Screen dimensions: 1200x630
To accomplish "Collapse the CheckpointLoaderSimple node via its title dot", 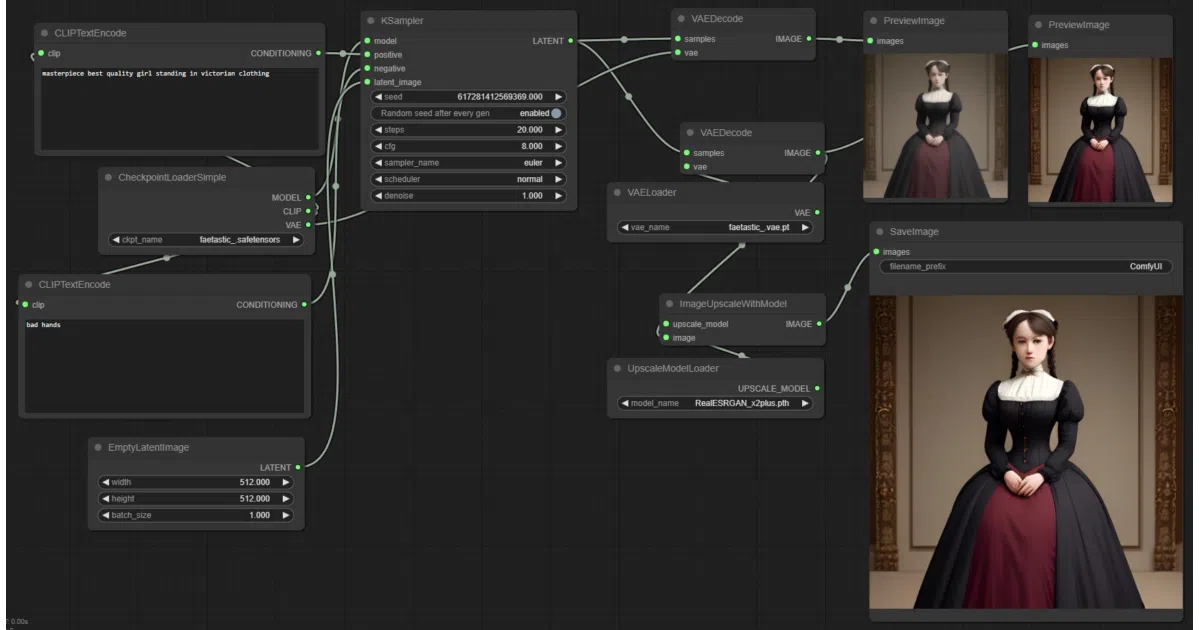I will click(x=107, y=177).
